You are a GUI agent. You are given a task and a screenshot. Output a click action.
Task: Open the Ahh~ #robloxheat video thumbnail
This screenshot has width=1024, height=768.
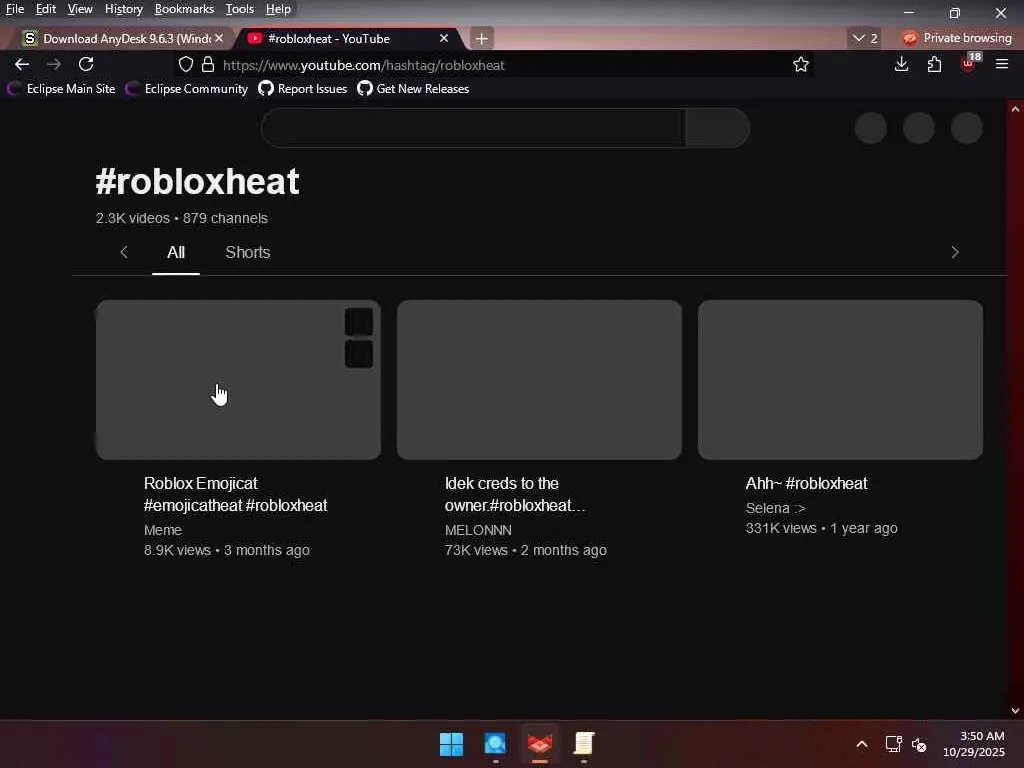tap(840, 379)
